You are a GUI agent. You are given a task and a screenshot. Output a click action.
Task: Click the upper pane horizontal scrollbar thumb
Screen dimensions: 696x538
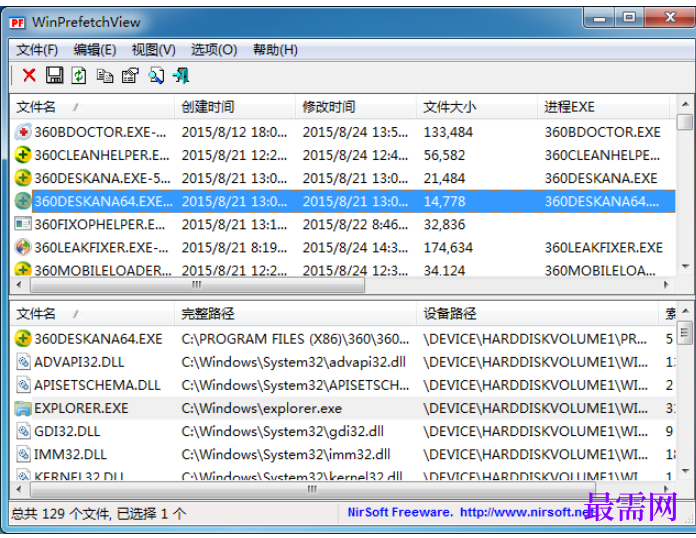tap(197, 285)
